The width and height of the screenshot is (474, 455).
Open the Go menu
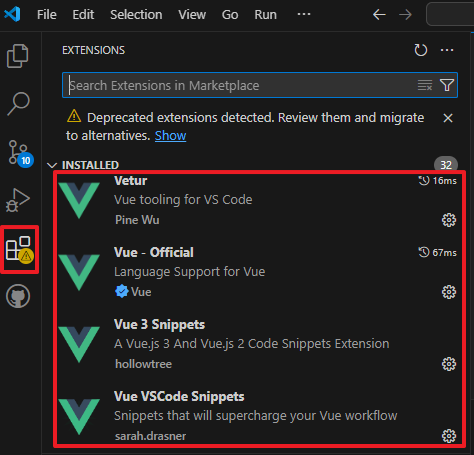[230, 15]
